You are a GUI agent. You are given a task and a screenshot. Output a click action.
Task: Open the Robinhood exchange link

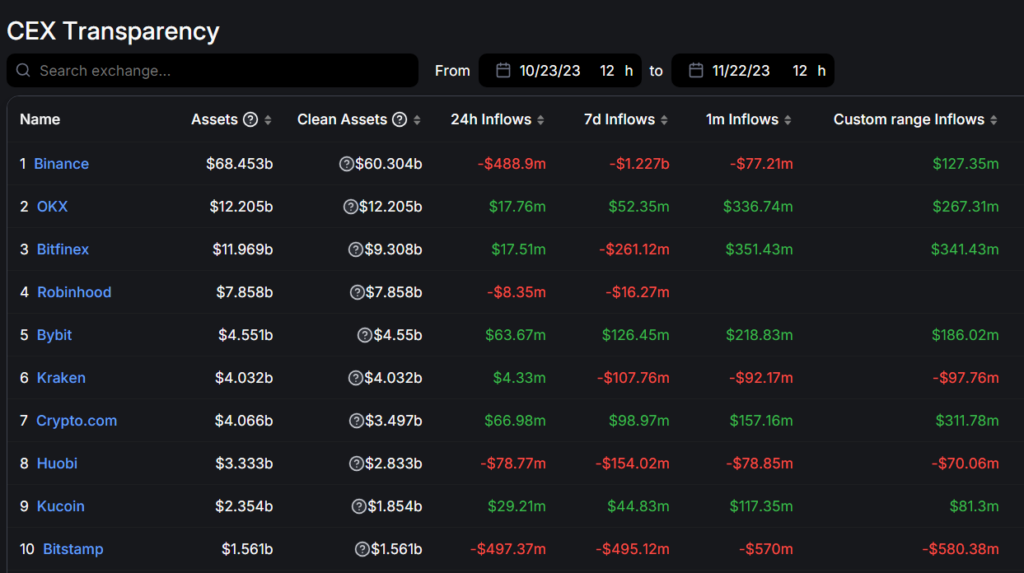coord(74,292)
